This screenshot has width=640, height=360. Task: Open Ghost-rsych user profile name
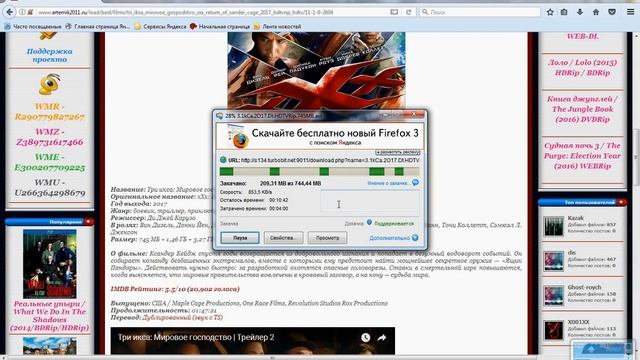point(584,287)
